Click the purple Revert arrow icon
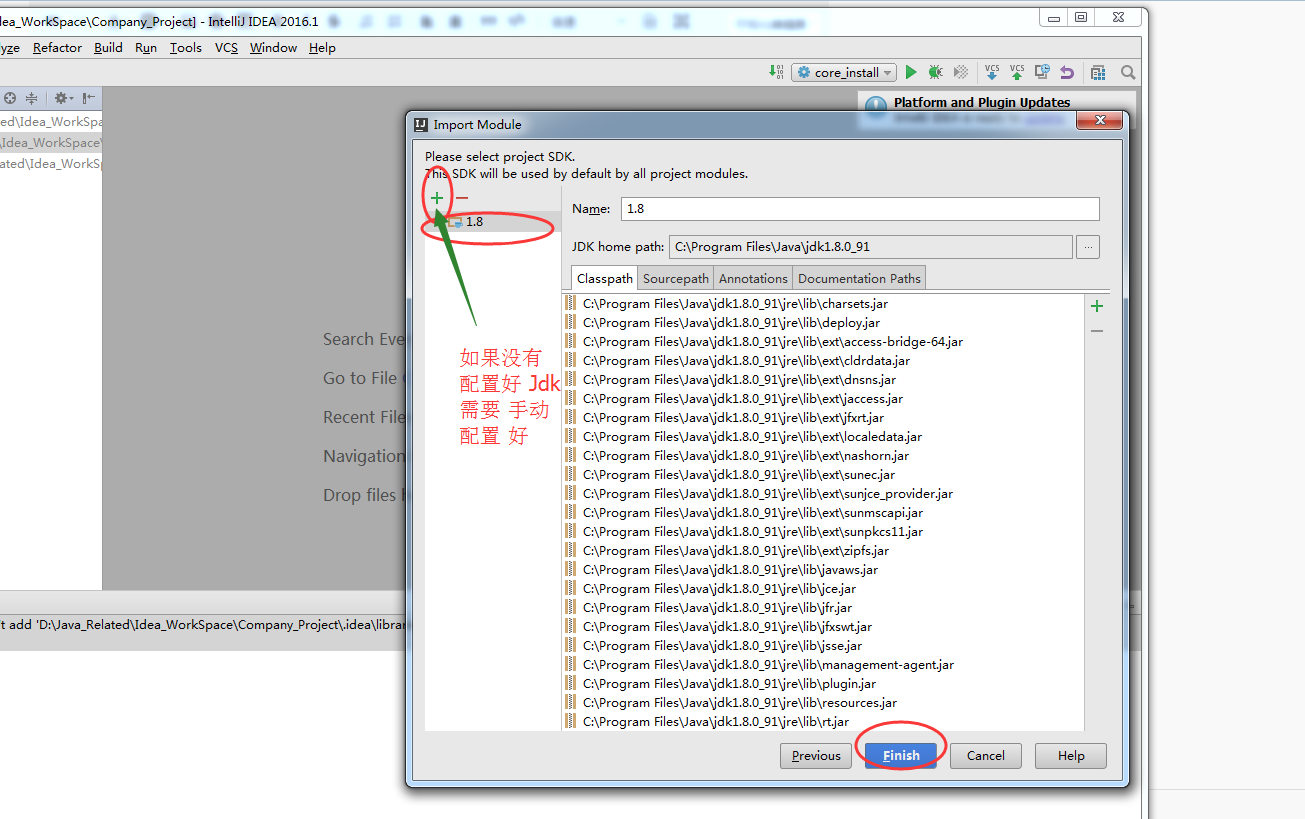Screen dimensions: 1305x819 tap(1067, 72)
